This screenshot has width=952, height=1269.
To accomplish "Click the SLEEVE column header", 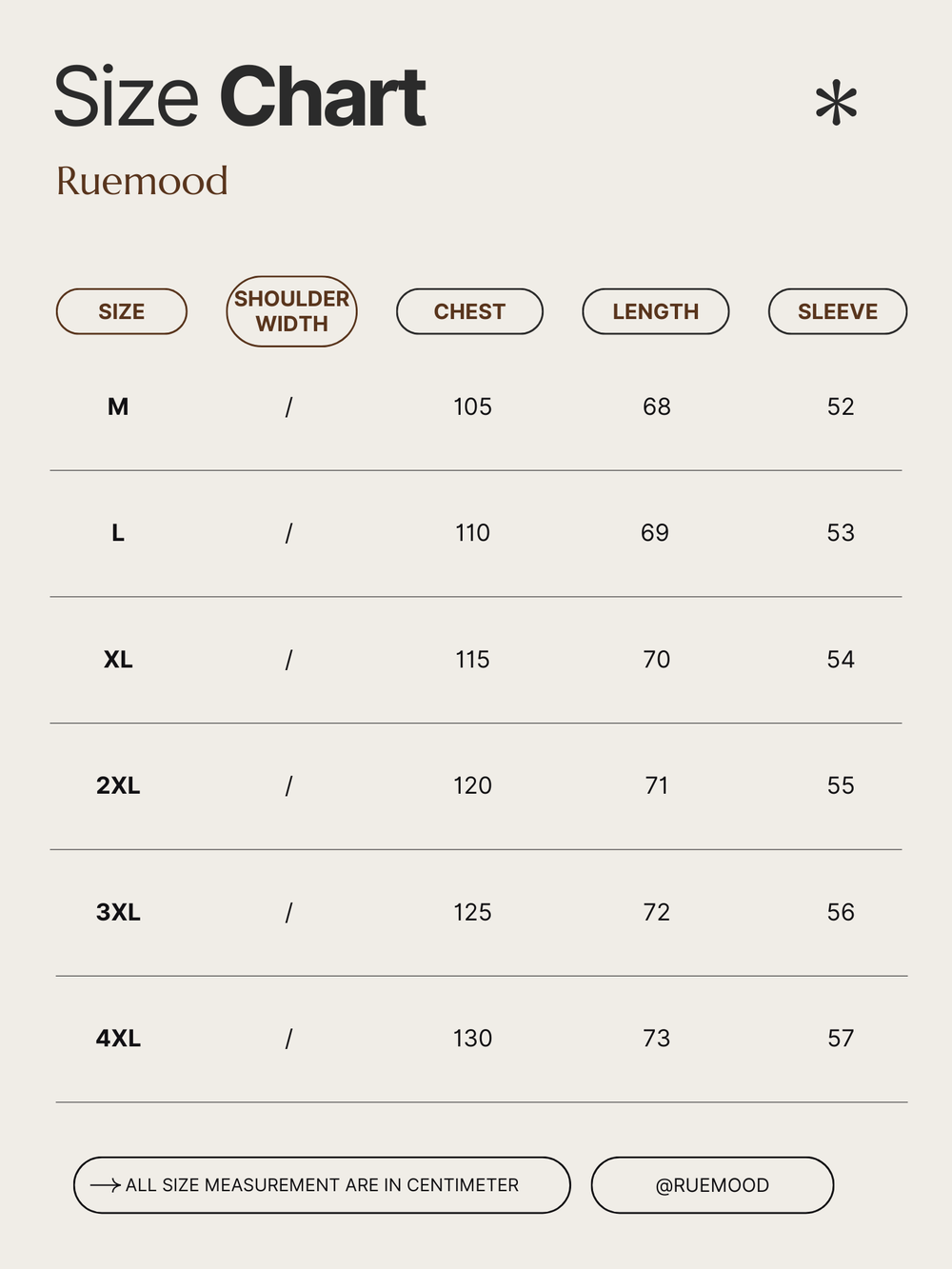I will (x=838, y=311).
